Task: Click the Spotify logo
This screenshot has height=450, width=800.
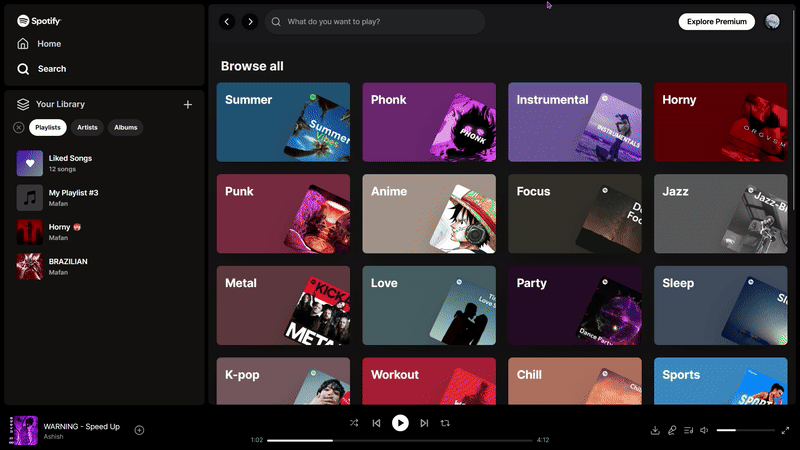Action: pos(39,21)
